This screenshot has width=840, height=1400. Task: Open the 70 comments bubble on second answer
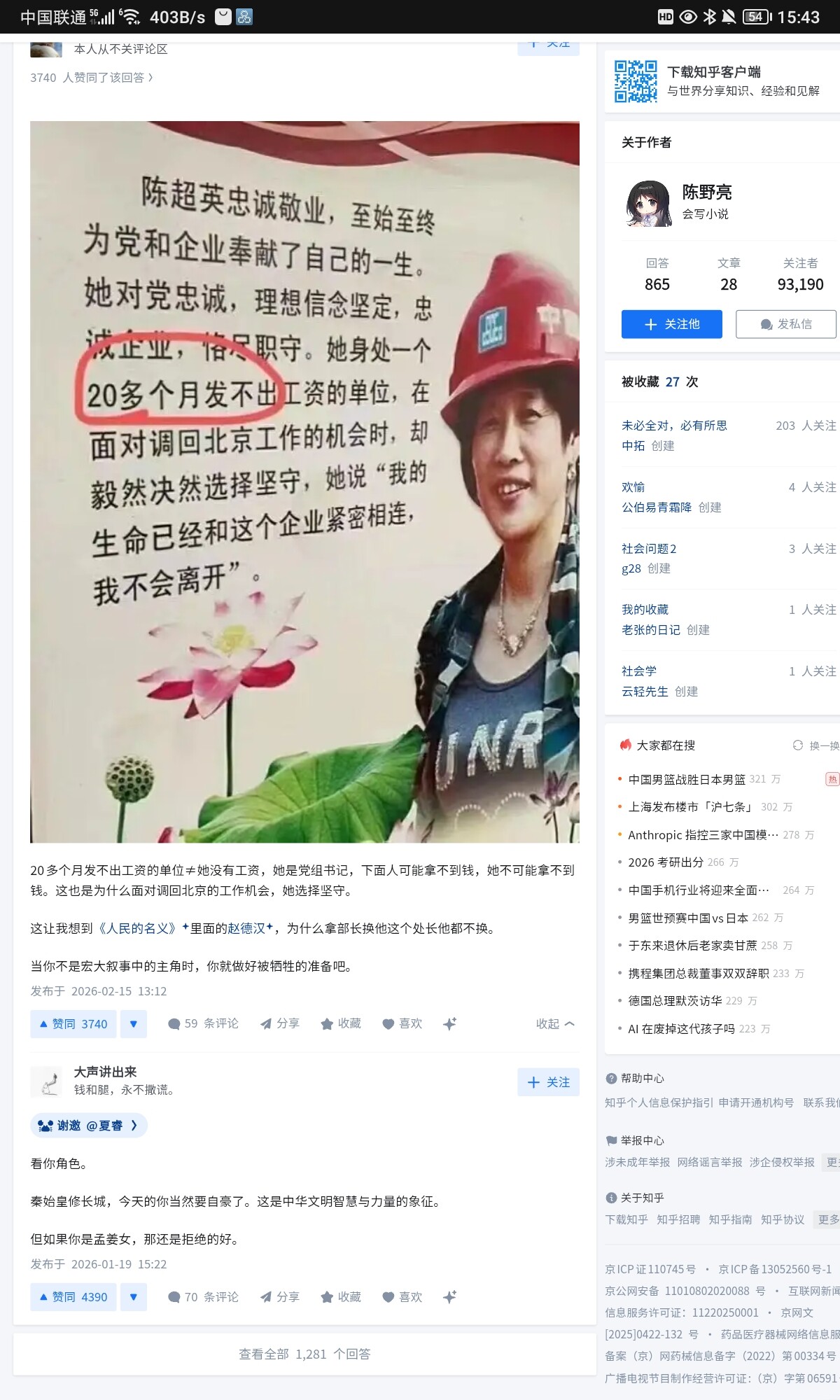click(x=174, y=1297)
